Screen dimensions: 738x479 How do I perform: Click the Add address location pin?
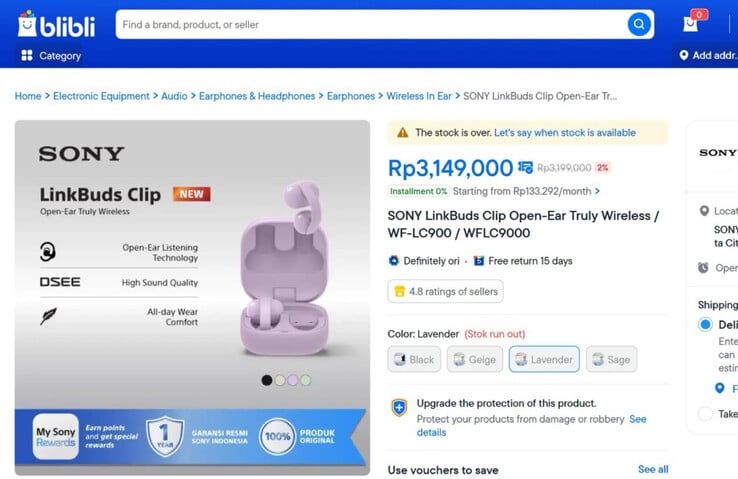[684, 56]
